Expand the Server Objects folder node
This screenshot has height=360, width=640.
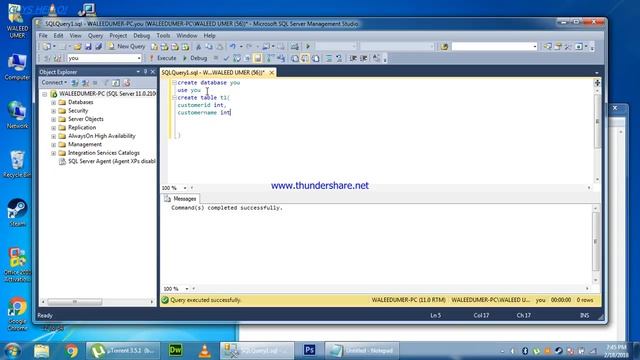[x=53, y=120]
